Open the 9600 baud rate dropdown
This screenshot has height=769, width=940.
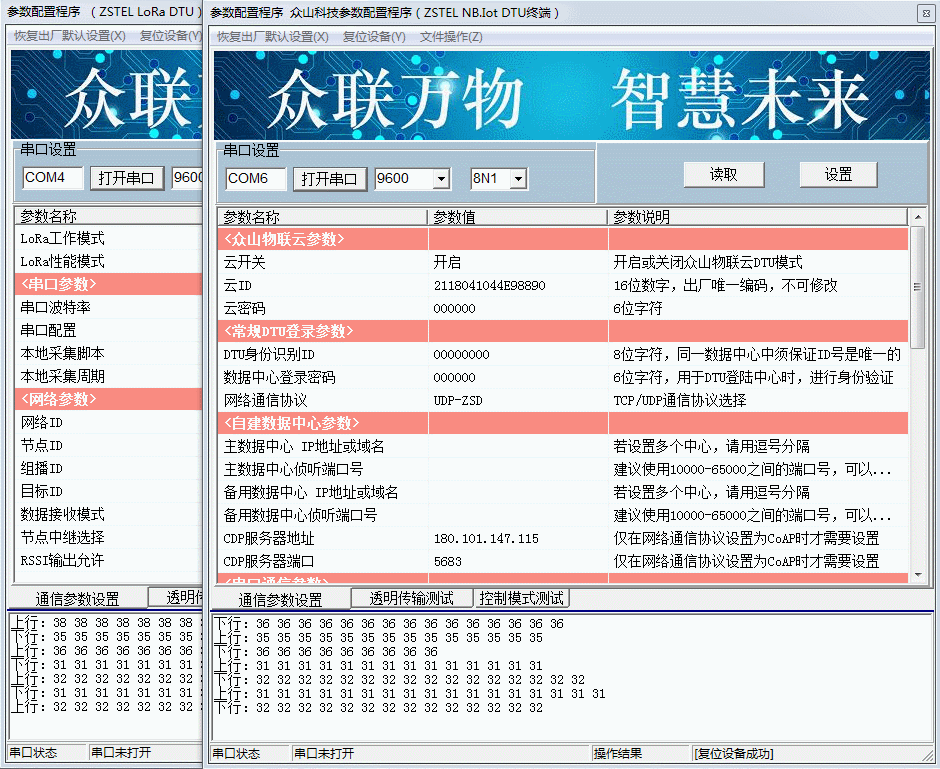point(442,179)
